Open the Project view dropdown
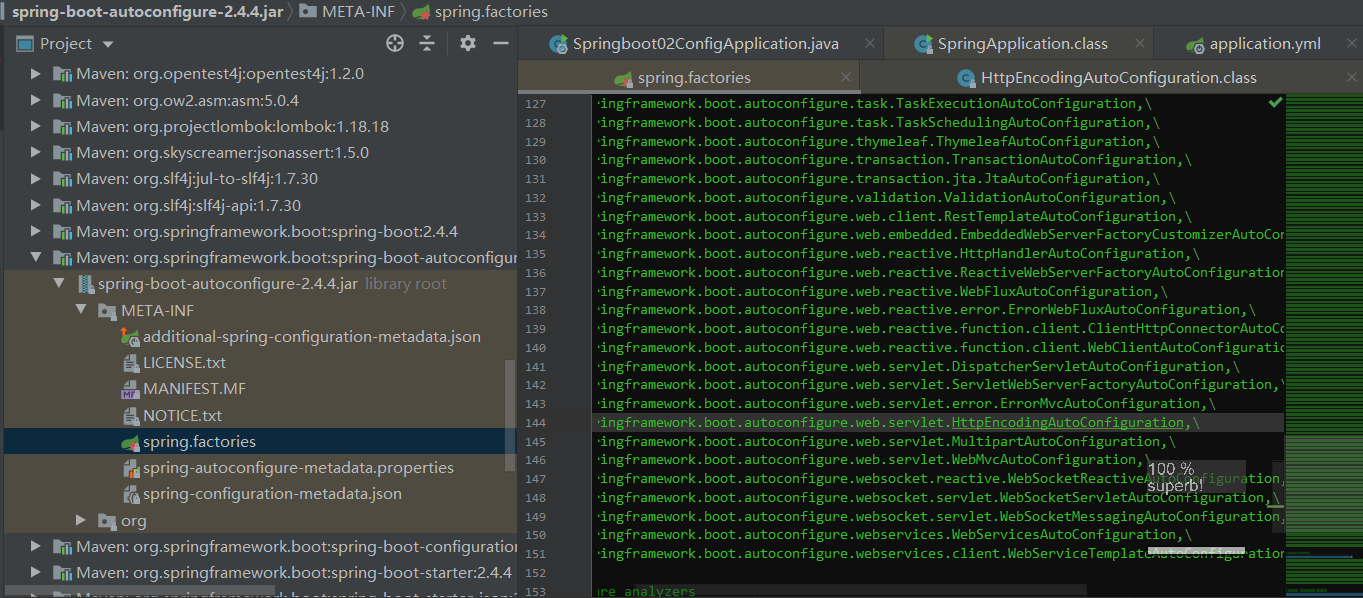The height and width of the screenshot is (598, 1363). click(108, 44)
